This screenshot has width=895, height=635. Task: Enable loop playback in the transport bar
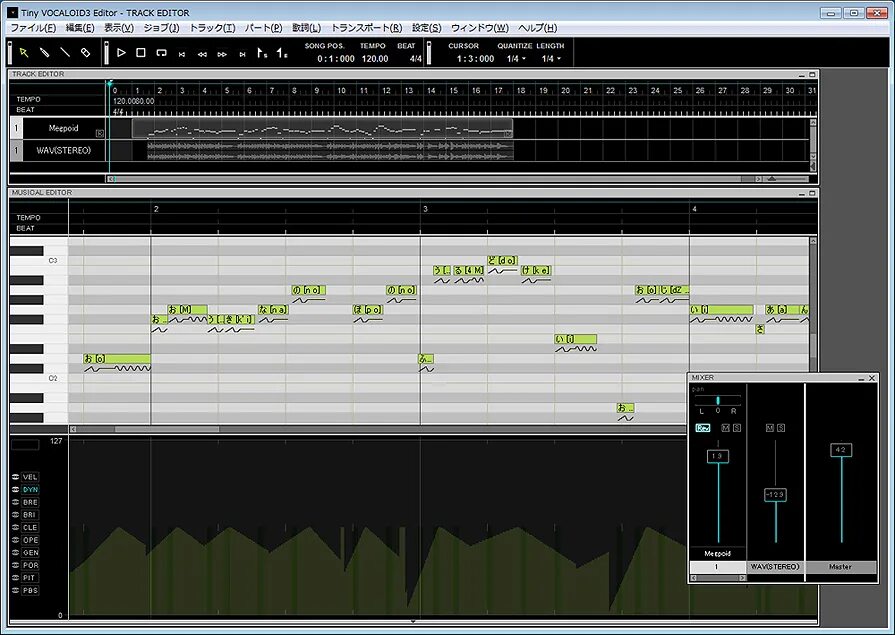tap(160, 52)
